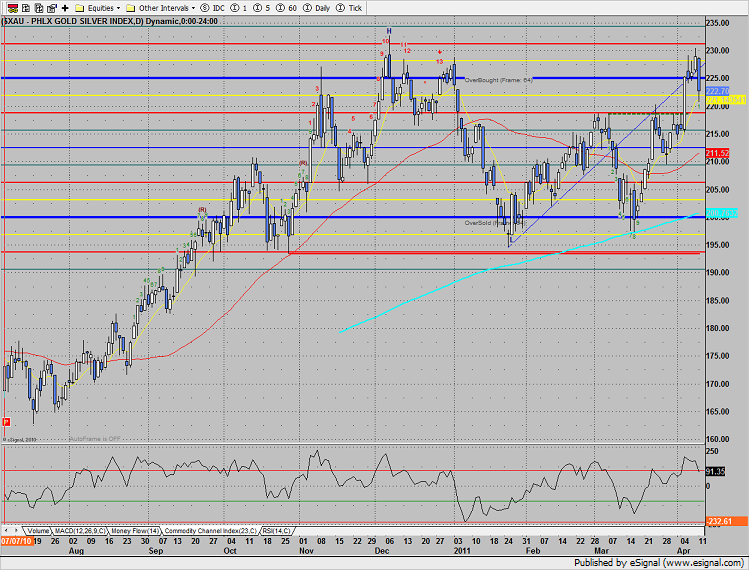Viewport: 749px width, 570px height.
Task: Switch to 60-minute interval
Action: coord(286,8)
